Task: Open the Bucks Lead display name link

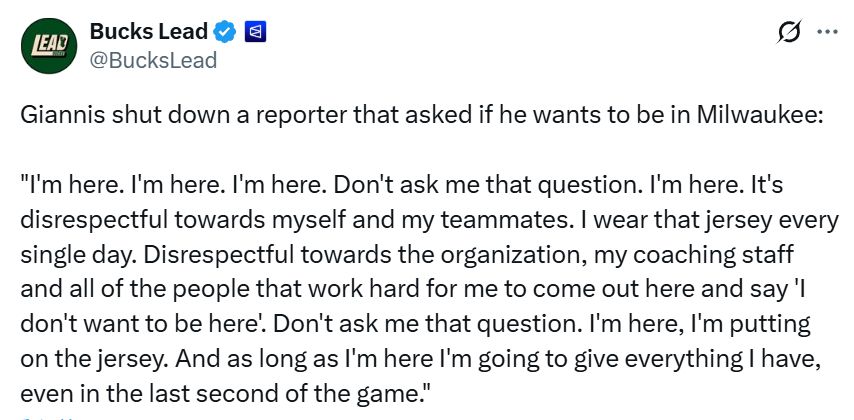Action: [147, 33]
